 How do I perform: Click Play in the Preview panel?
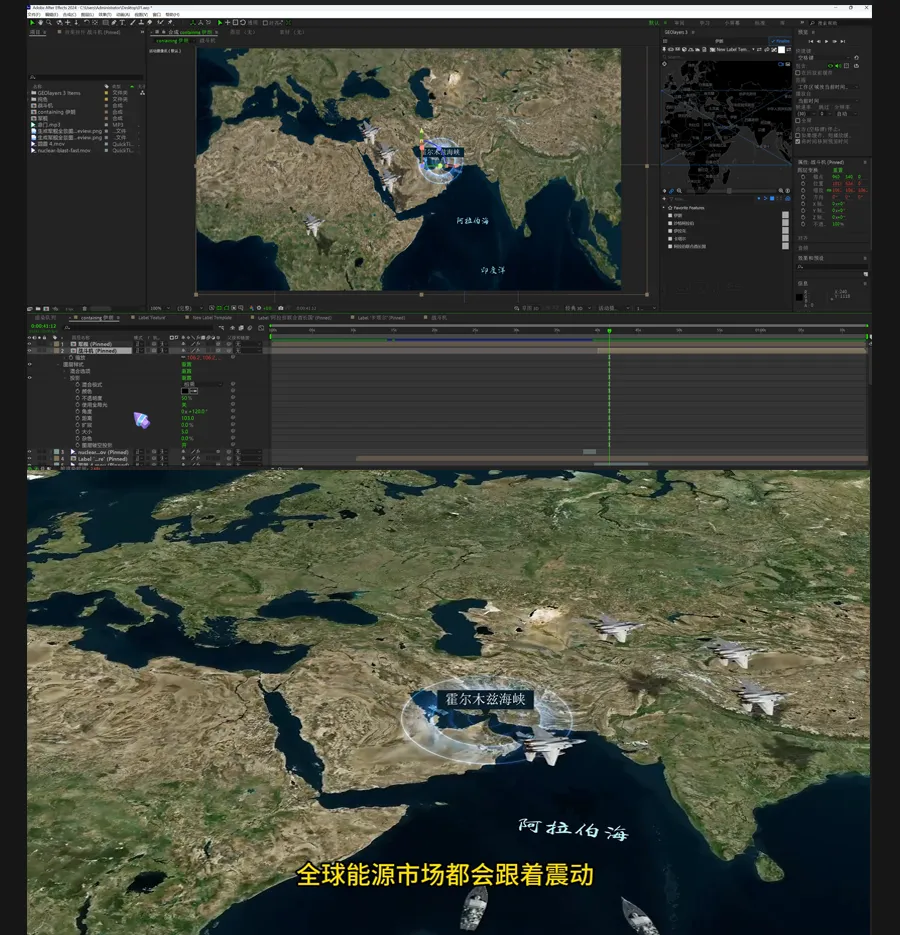click(x=826, y=42)
